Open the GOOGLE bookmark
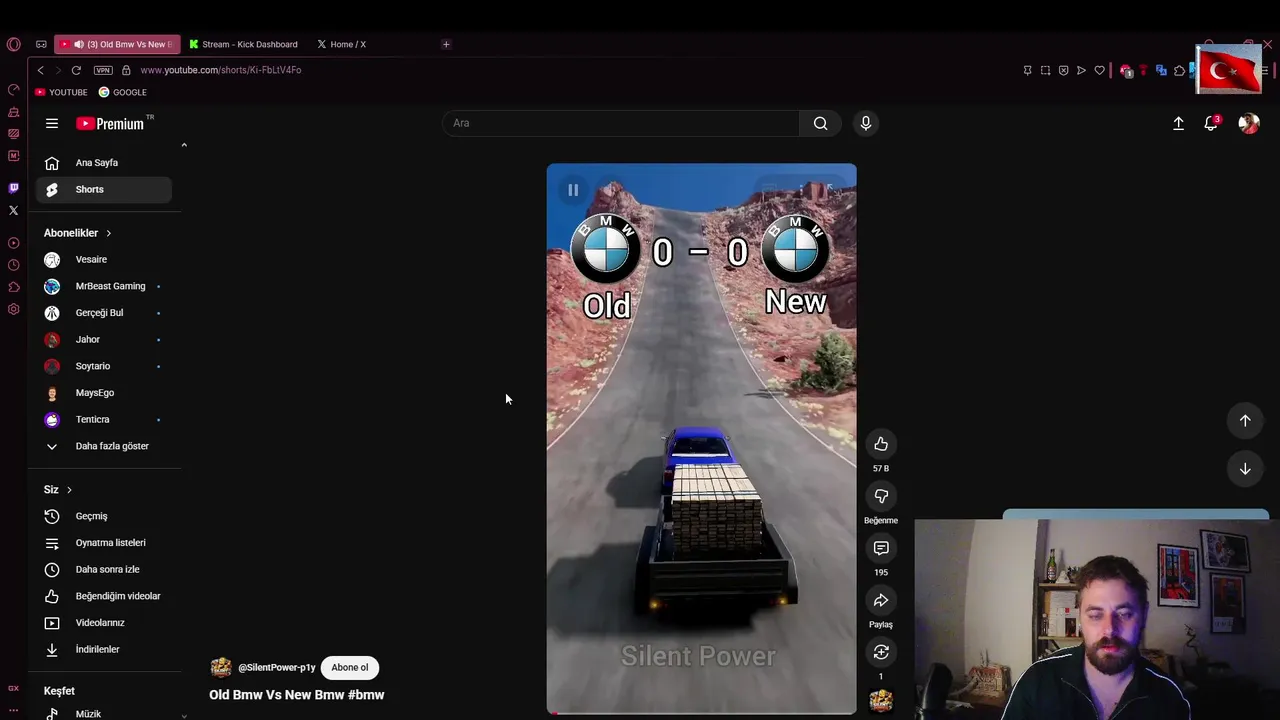Viewport: 1280px width, 720px height. [123, 92]
